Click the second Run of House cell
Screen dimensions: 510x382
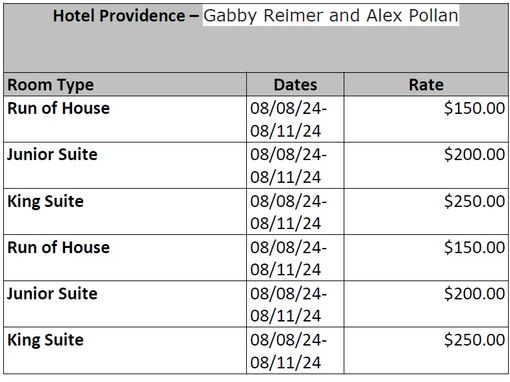click(125, 258)
